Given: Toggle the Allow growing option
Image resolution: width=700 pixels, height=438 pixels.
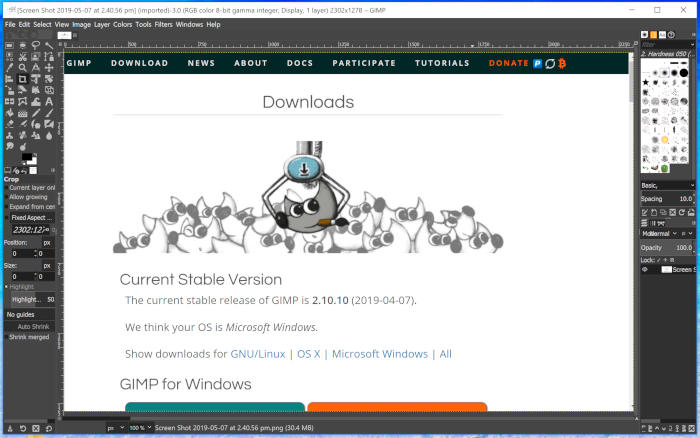Looking at the screenshot, I should (x=6, y=197).
